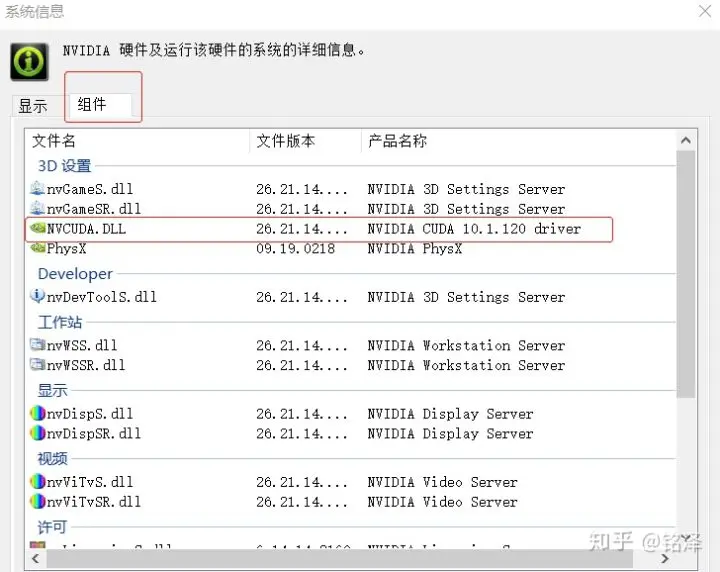Click the horizontal scrollbar thumb

click(340, 558)
